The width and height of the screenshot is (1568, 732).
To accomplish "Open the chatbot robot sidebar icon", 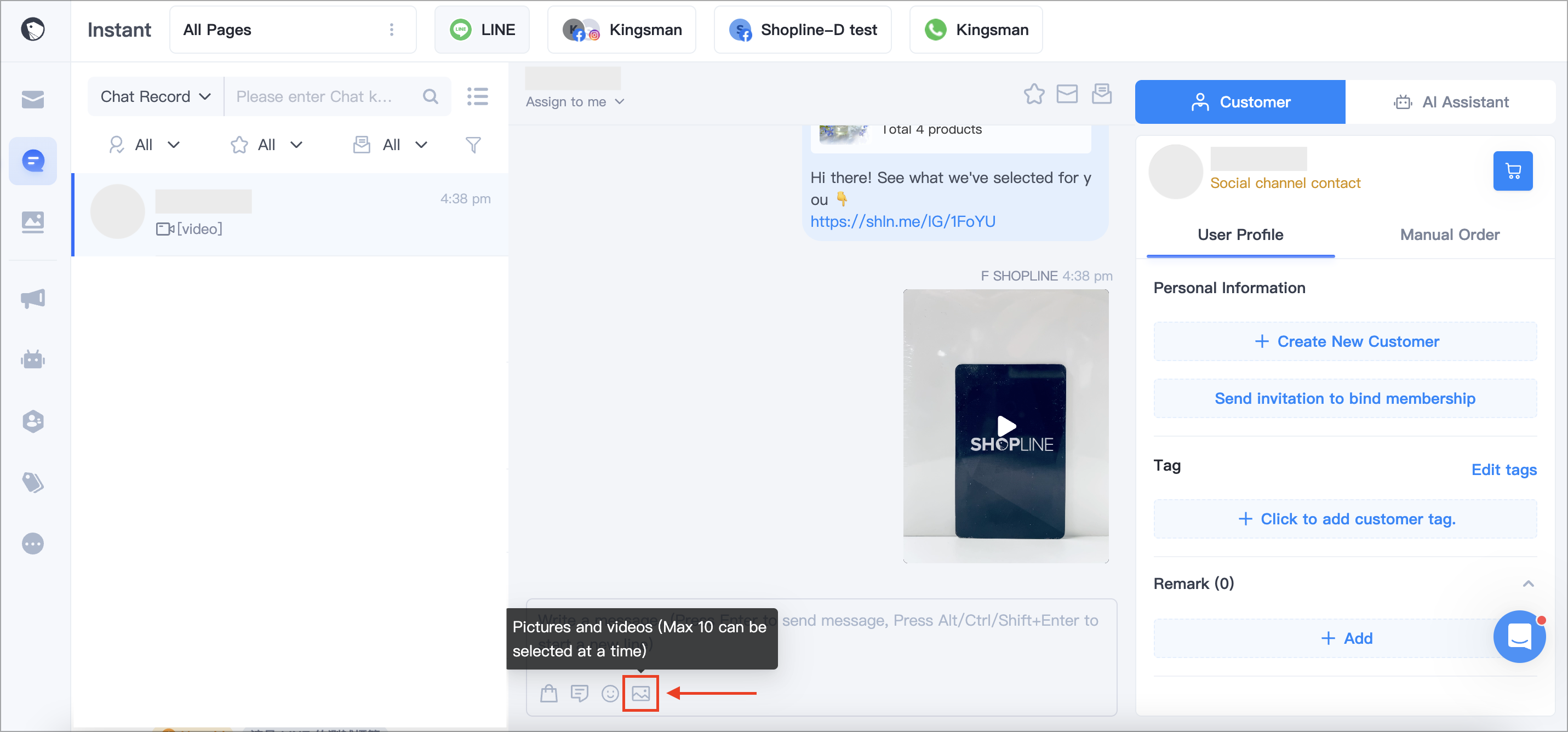I will pos(33,359).
